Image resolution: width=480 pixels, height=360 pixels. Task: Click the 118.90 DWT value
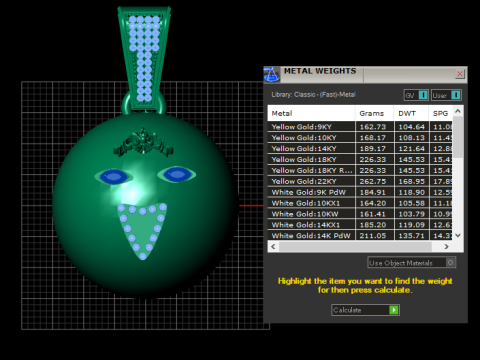coord(412,192)
